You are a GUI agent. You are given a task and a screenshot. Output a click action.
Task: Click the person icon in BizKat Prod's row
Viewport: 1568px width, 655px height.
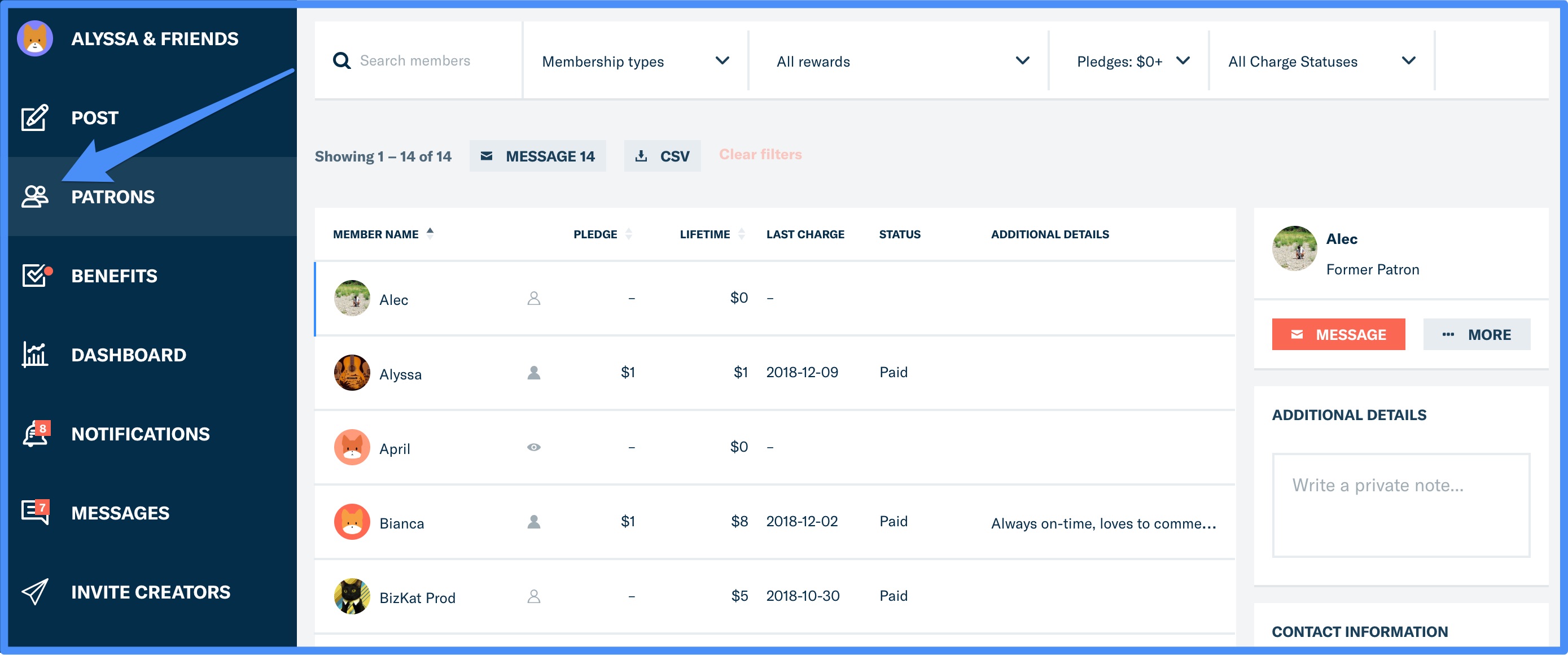pyautogui.click(x=534, y=597)
